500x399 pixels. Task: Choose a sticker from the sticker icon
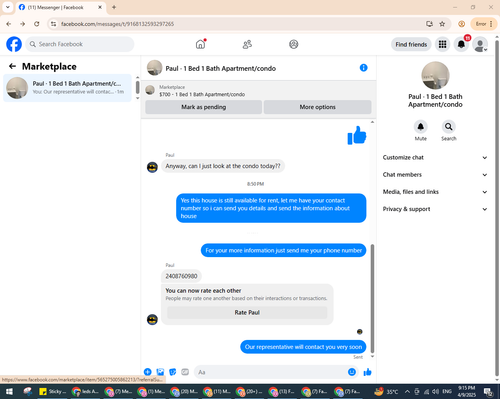click(x=173, y=372)
